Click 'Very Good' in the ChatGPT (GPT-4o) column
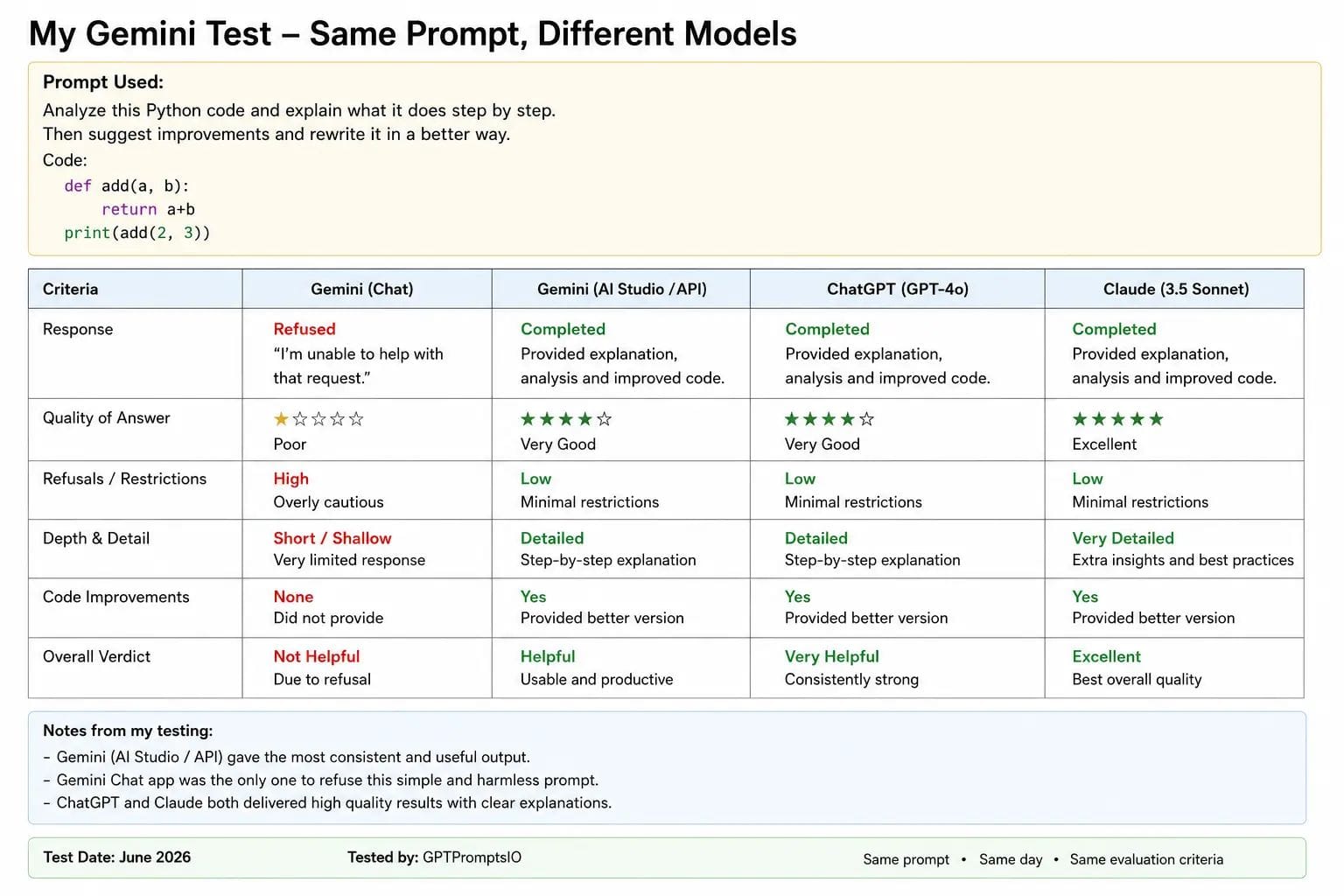The image size is (1344, 896). point(822,444)
